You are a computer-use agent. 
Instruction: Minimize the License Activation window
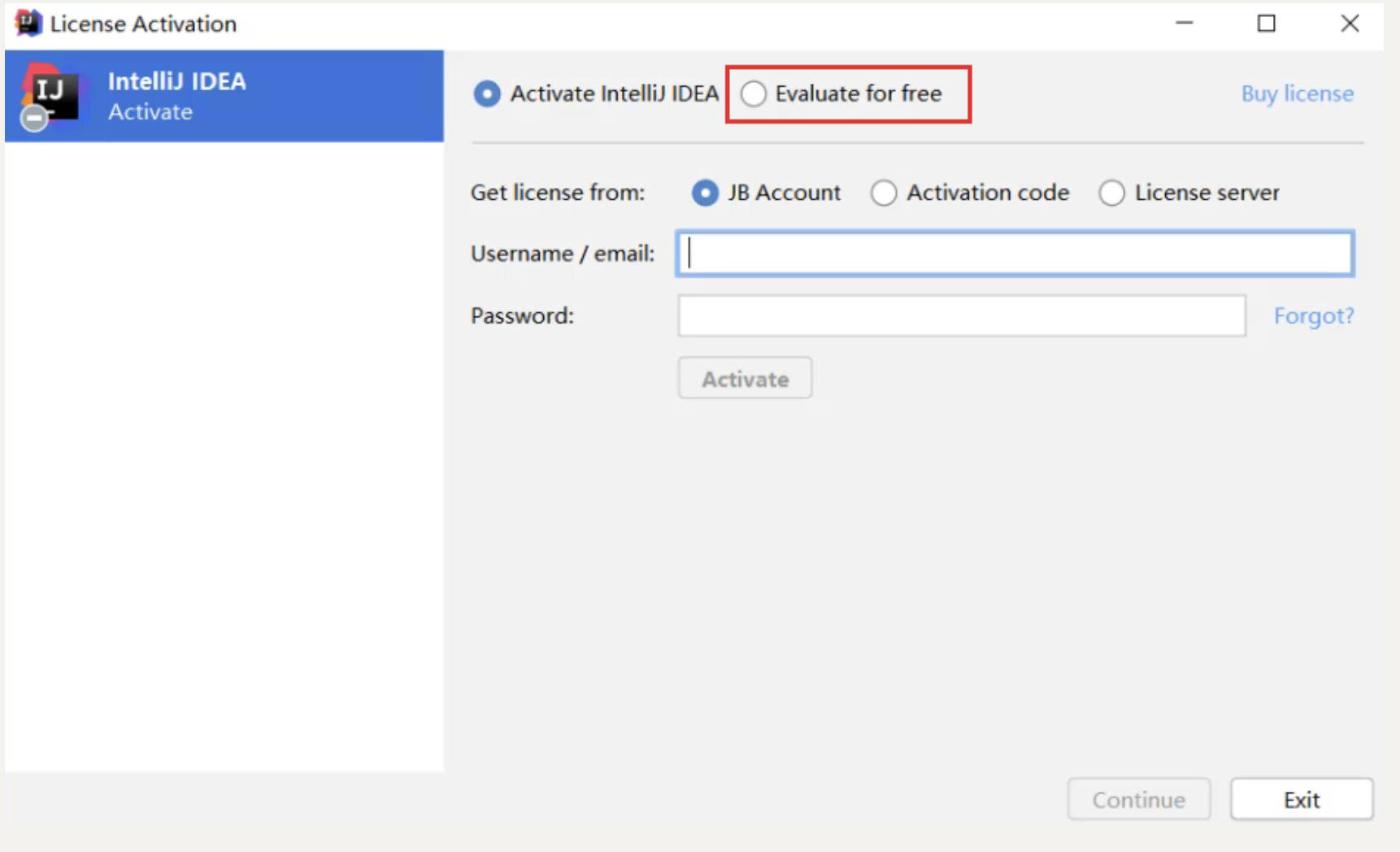coord(1185,24)
